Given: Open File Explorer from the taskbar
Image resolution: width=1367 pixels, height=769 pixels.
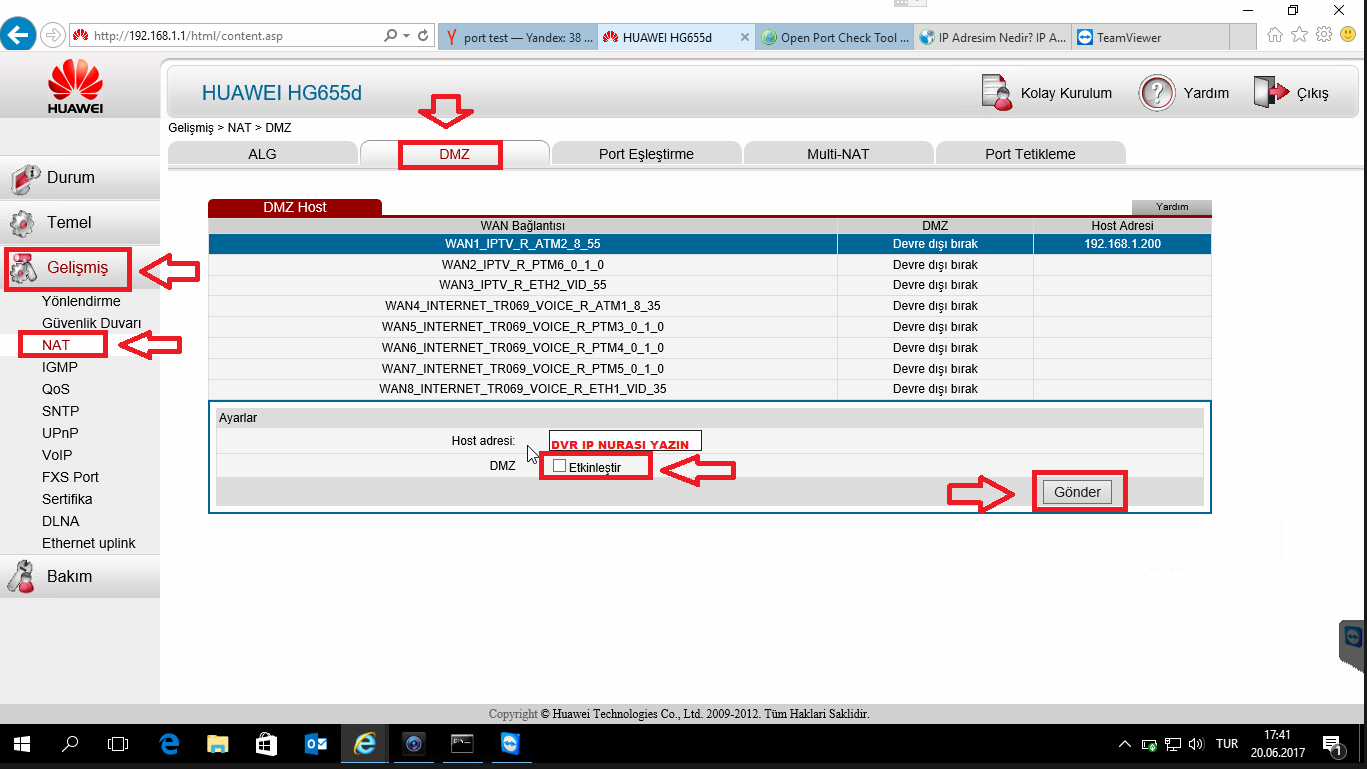Looking at the screenshot, I should [217, 744].
